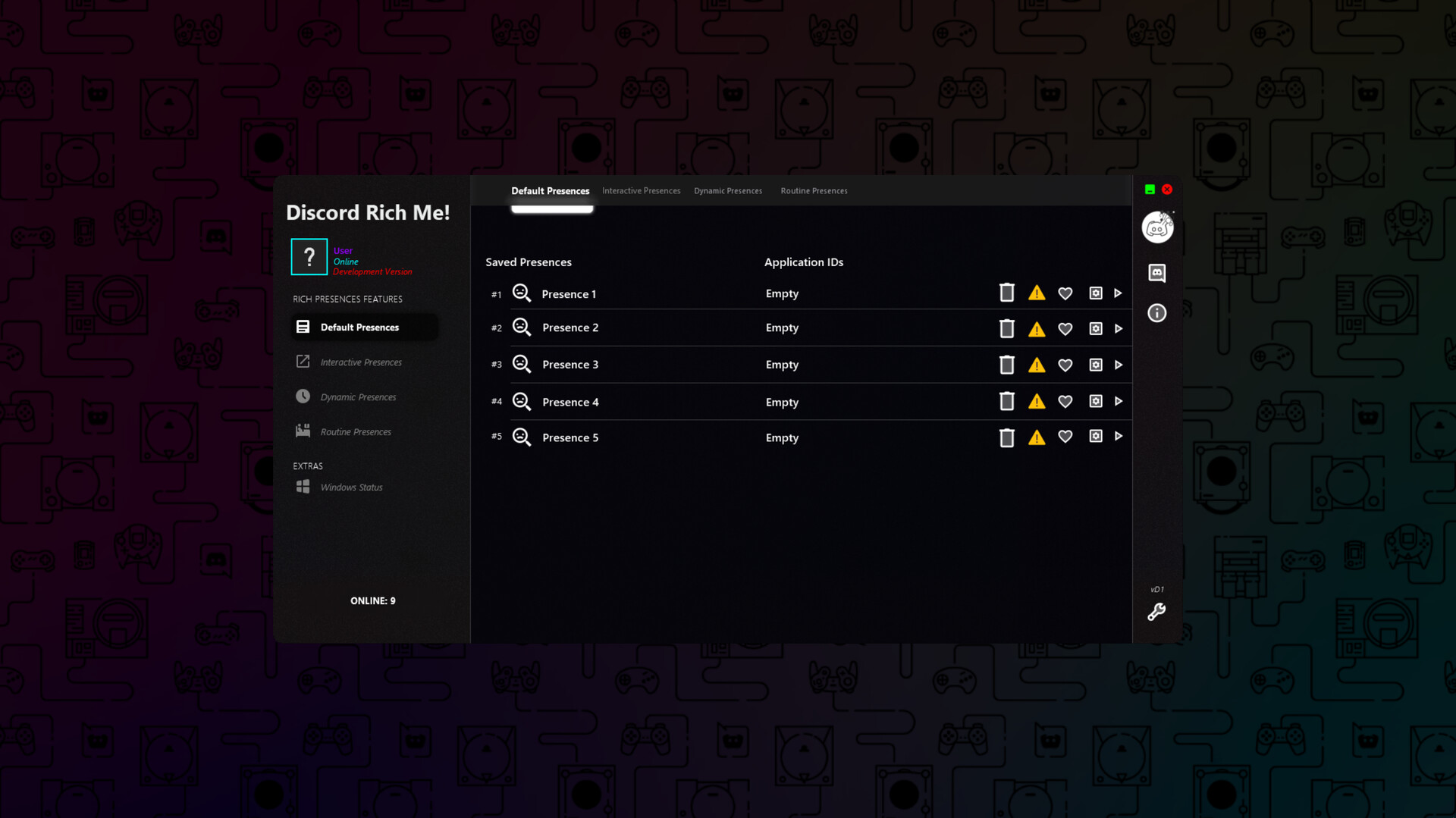Select Routine Presences in left sidebar
This screenshot has height=818, width=1456.
tap(356, 431)
